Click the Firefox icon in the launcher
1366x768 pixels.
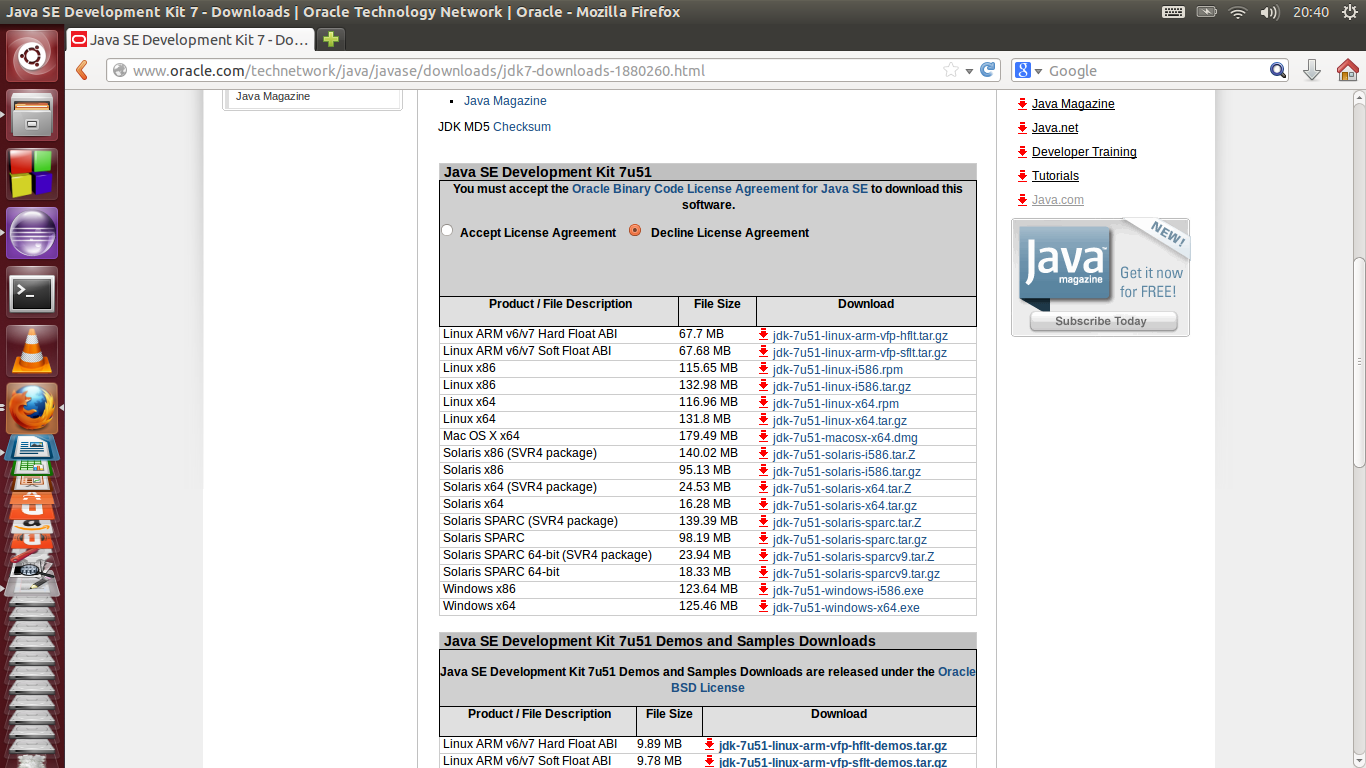[33, 409]
